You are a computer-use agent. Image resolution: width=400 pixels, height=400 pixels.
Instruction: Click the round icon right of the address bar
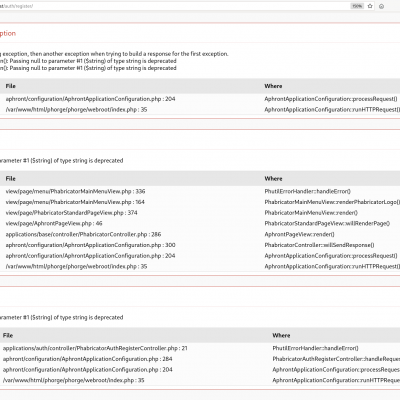click(x=382, y=6)
